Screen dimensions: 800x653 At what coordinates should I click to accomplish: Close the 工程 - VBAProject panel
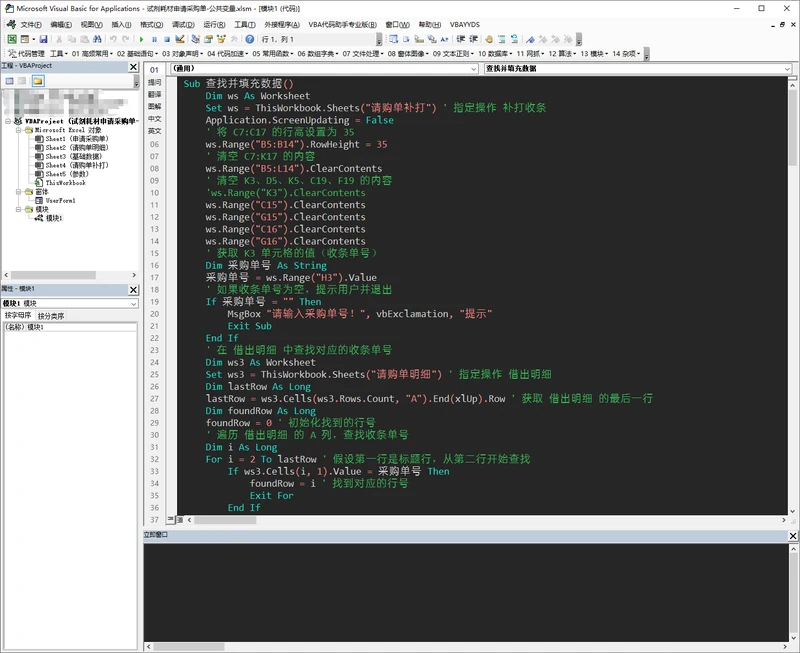(x=133, y=67)
